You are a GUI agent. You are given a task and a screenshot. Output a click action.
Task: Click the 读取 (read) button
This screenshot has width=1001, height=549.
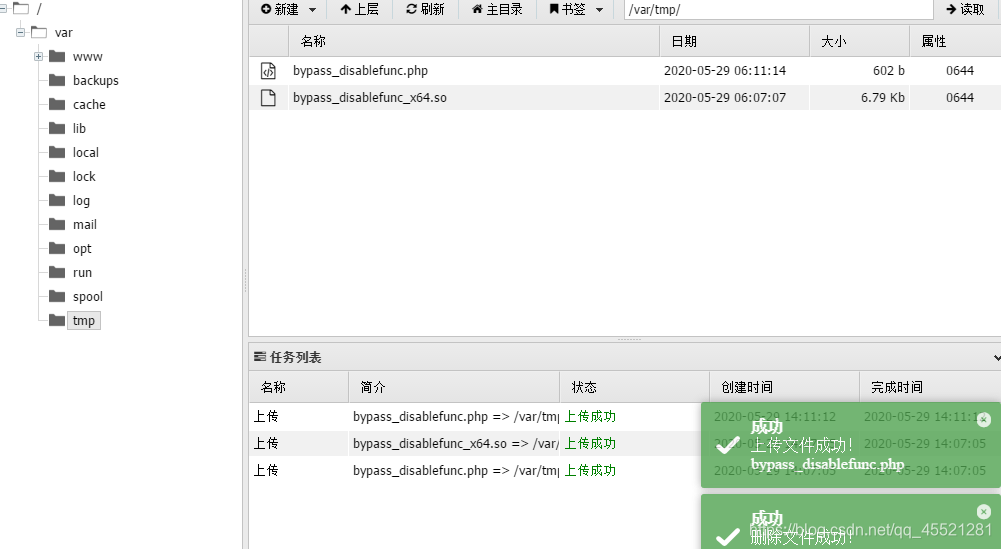click(965, 10)
